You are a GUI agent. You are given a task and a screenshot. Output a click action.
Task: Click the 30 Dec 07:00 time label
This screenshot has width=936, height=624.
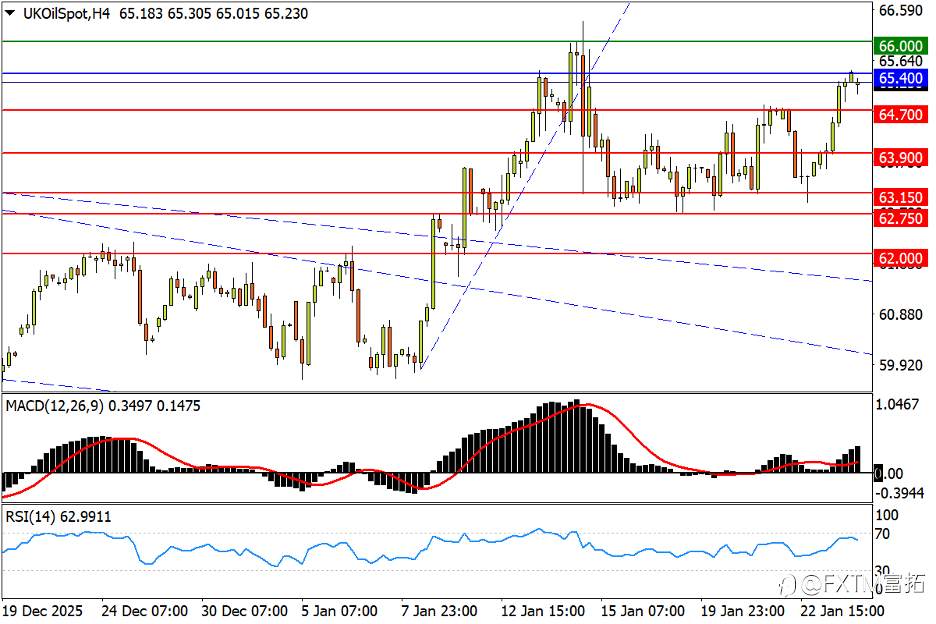coord(244,611)
